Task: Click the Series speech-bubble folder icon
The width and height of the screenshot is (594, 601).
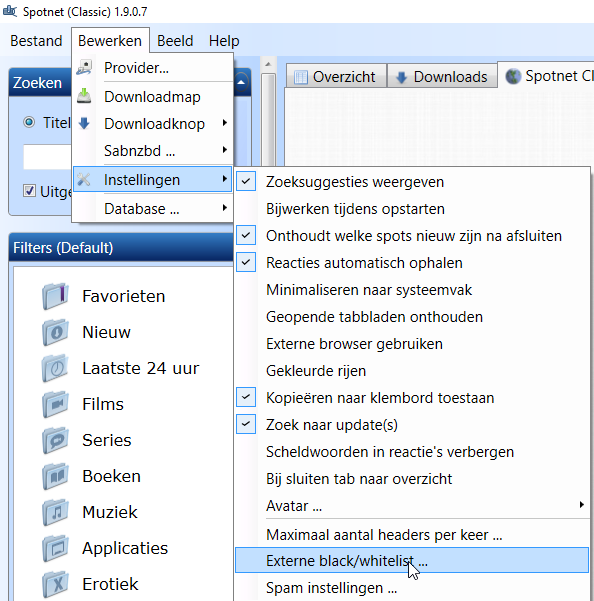Action: 56,440
